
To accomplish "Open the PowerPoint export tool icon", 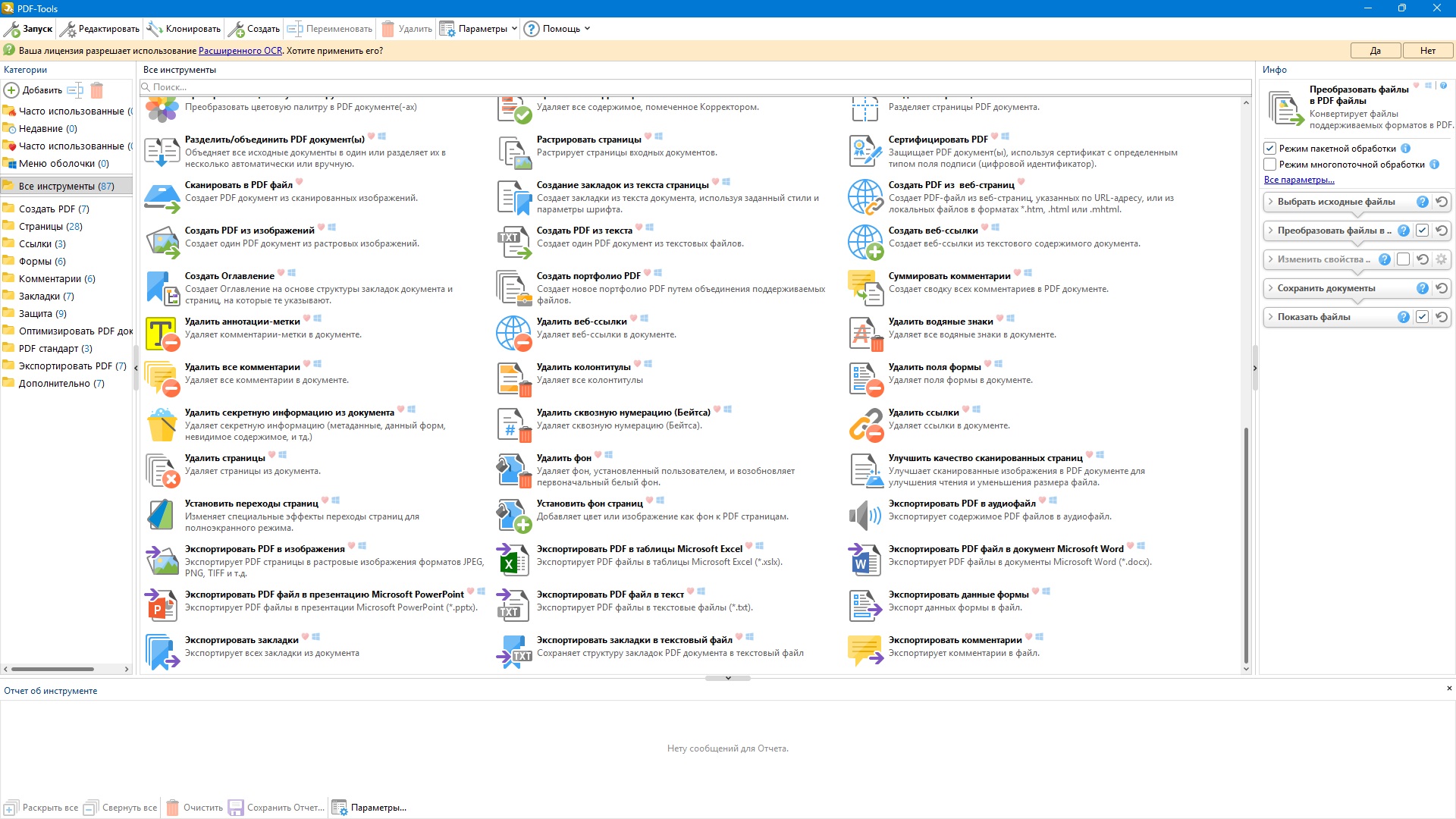I will pyautogui.click(x=161, y=605).
